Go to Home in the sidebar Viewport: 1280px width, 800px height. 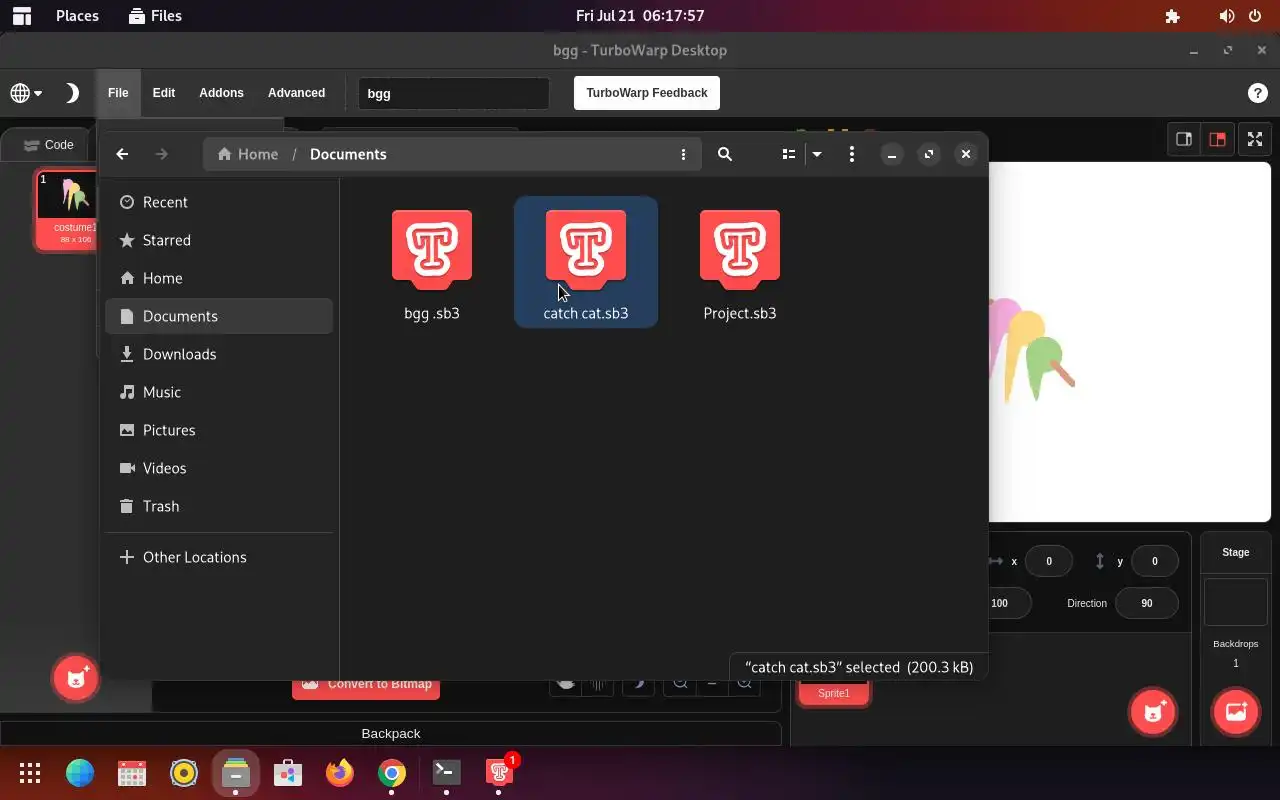click(x=219, y=278)
